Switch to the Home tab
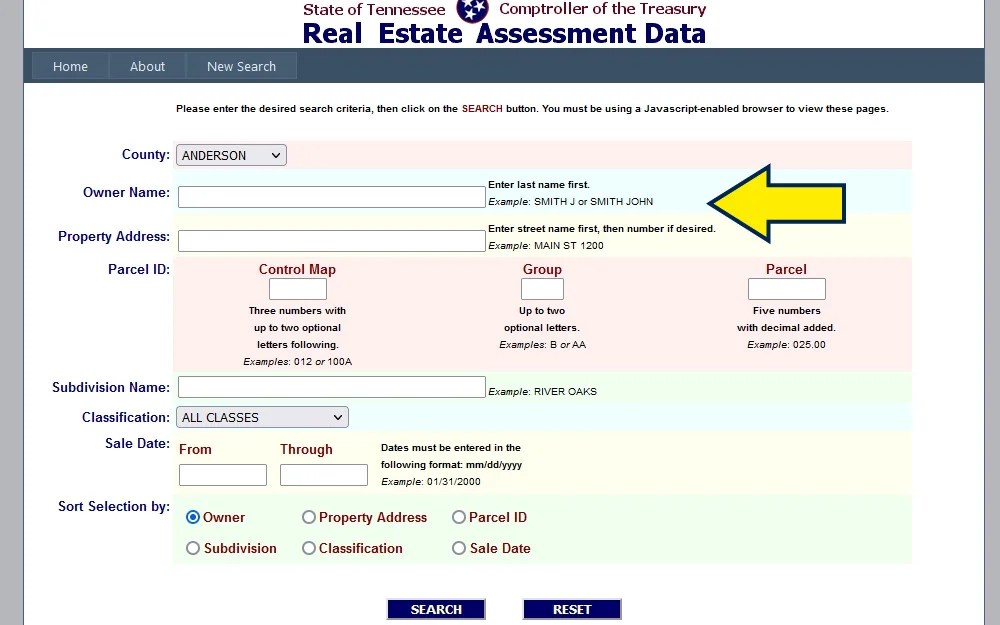Screen dimensions: 1000x625 (70, 66)
